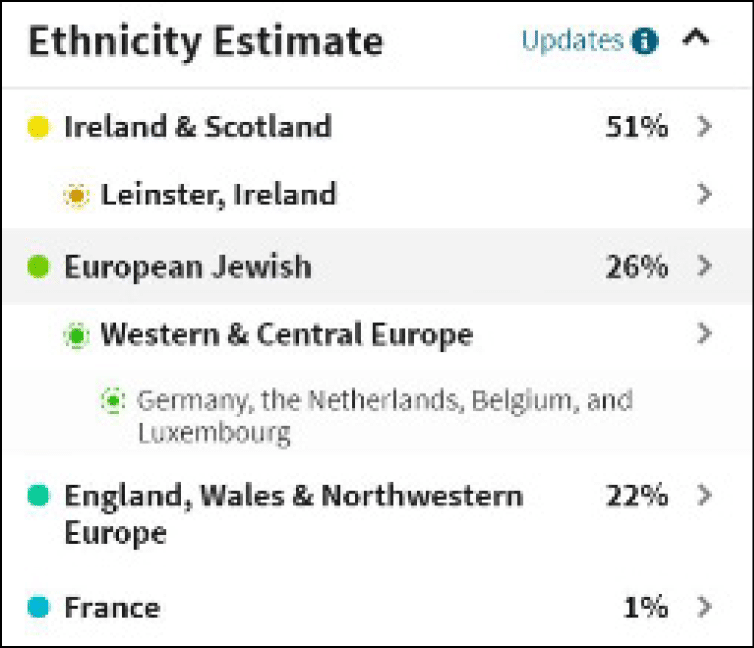The image size is (754, 648).
Task: Select Leinster, Ireland community
Action: click(x=218, y=194)
